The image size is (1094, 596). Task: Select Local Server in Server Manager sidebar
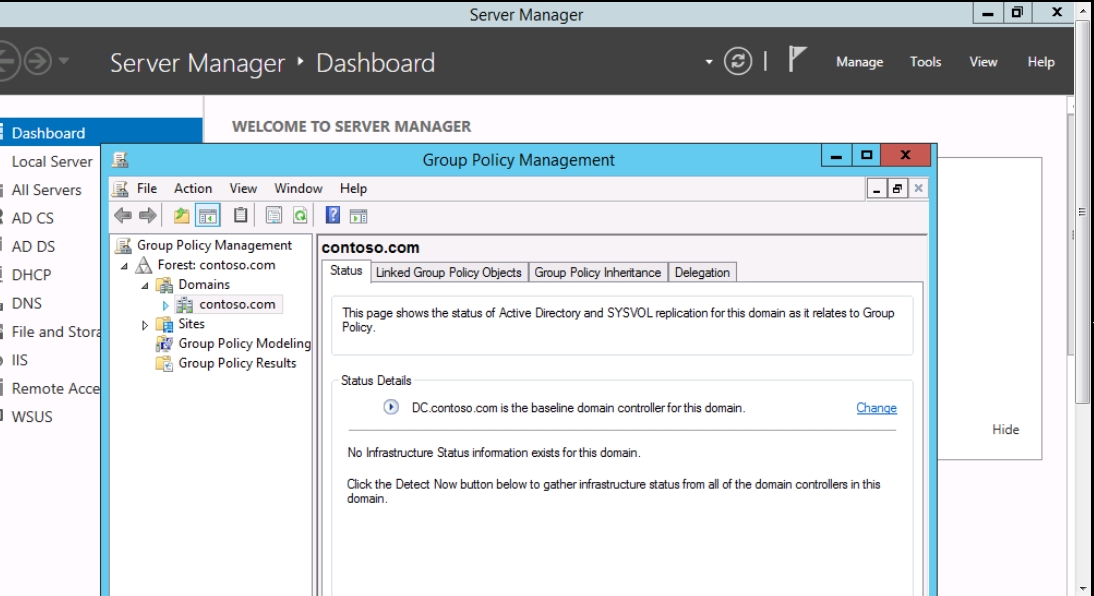[x=50, y=161]
